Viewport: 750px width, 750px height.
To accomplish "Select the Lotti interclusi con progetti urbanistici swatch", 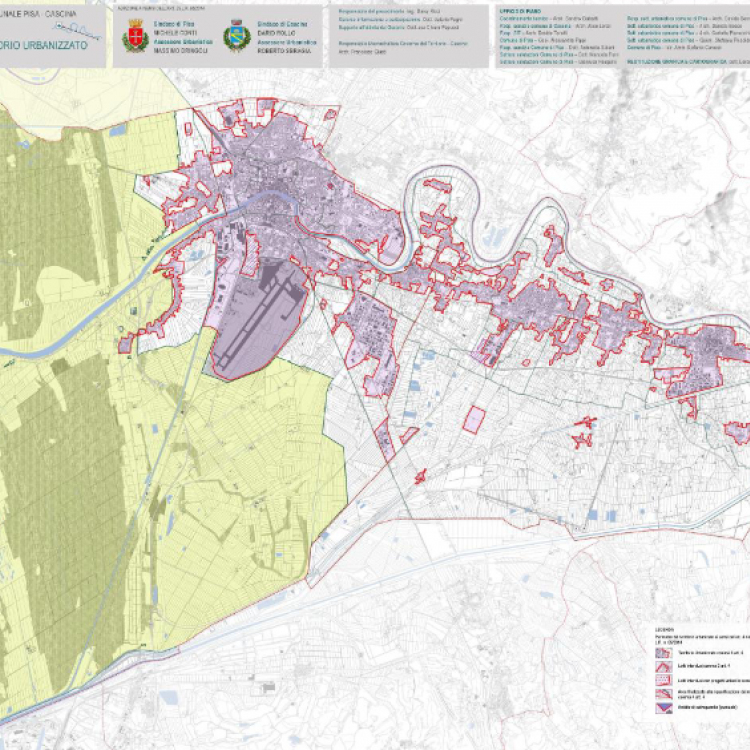I will (663, 680).
